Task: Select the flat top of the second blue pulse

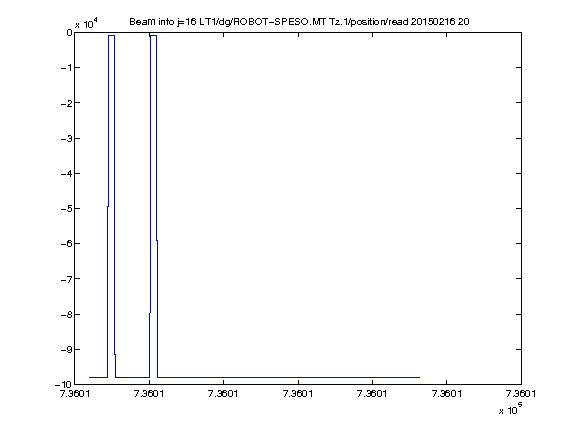Action: (x=154, y=36)
